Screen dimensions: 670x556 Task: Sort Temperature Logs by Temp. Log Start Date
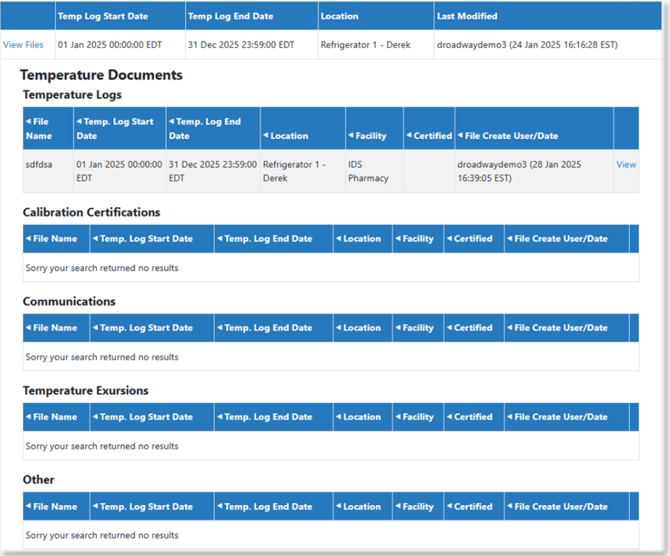[115, 129]
